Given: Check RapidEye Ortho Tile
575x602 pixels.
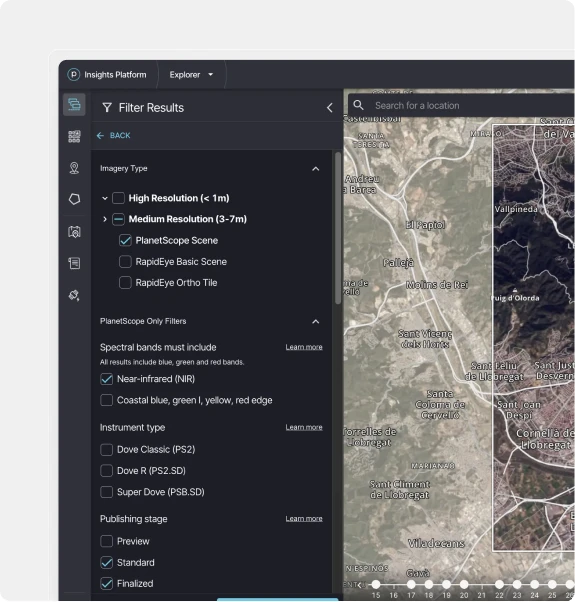Looking at the screenshot, I should [x=125, y=283].
